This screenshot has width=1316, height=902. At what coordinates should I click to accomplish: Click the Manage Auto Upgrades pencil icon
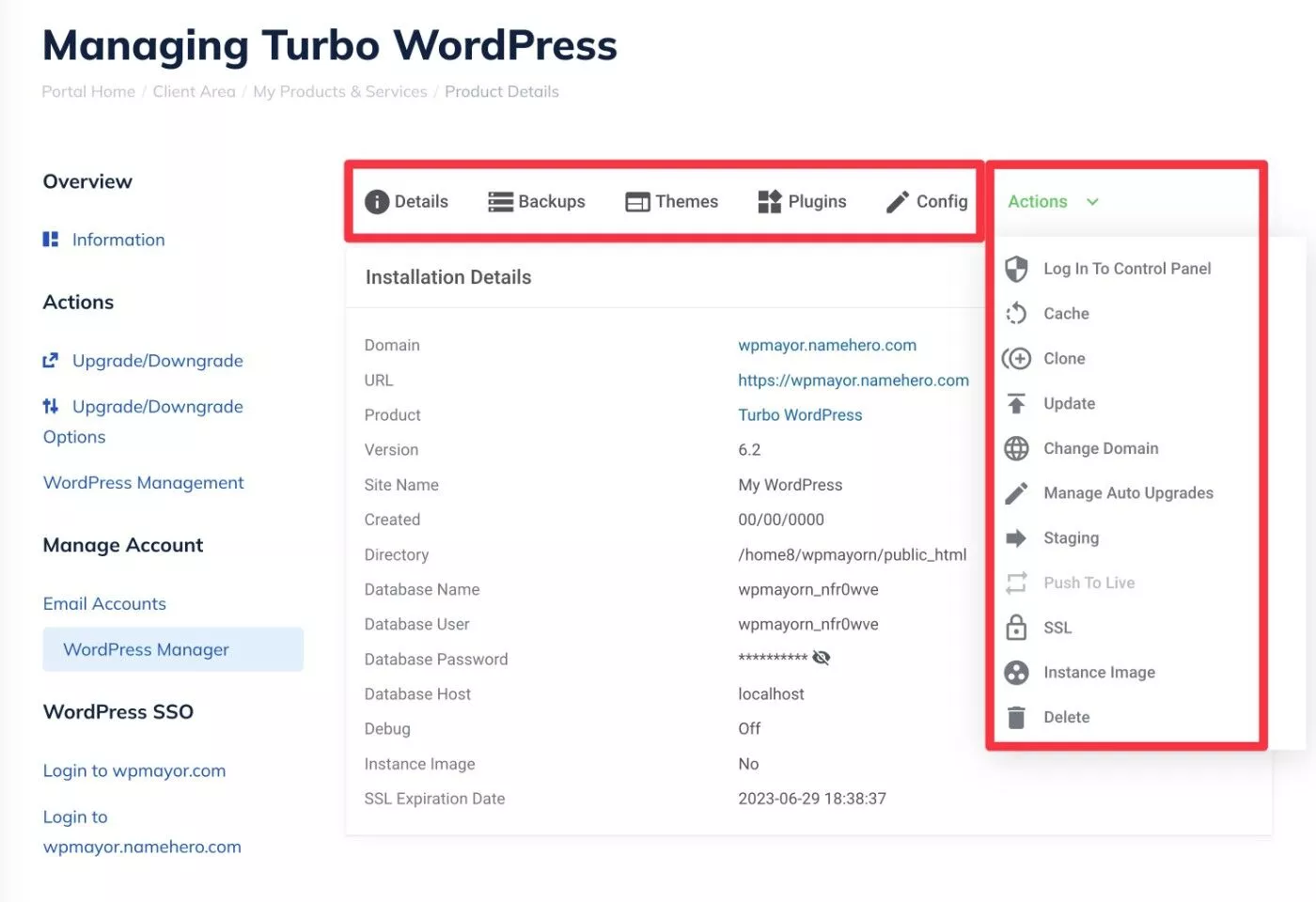[x=1016, y=493]
